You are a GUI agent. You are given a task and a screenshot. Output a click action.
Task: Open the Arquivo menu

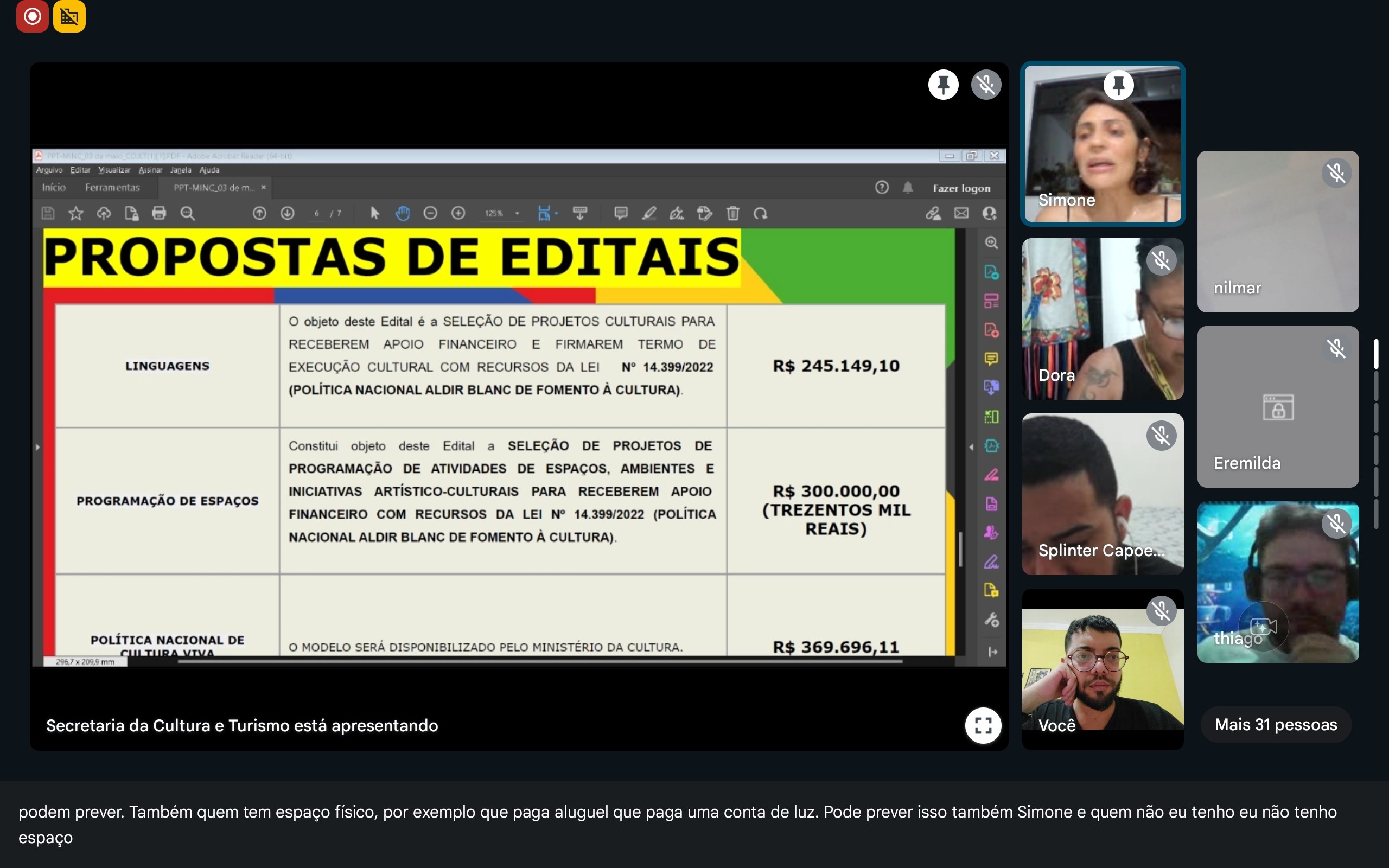point(49,170)
